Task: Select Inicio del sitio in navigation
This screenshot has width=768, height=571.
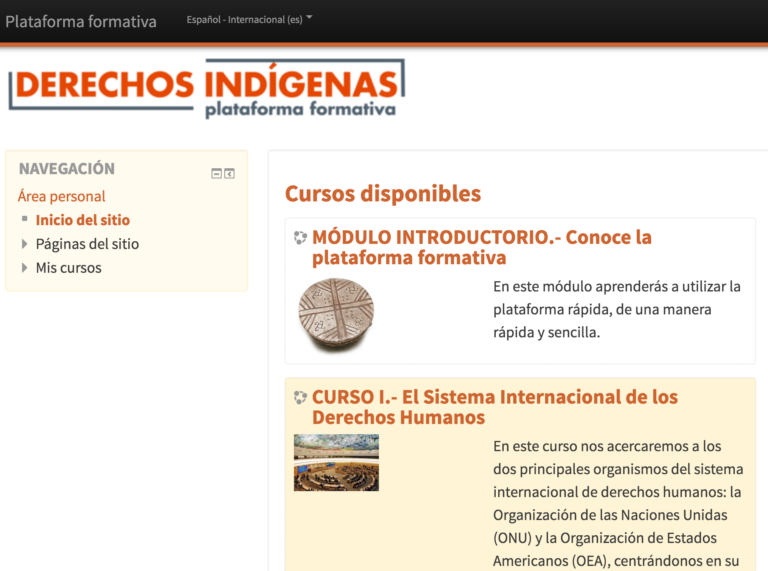Action: click(83, 220)
